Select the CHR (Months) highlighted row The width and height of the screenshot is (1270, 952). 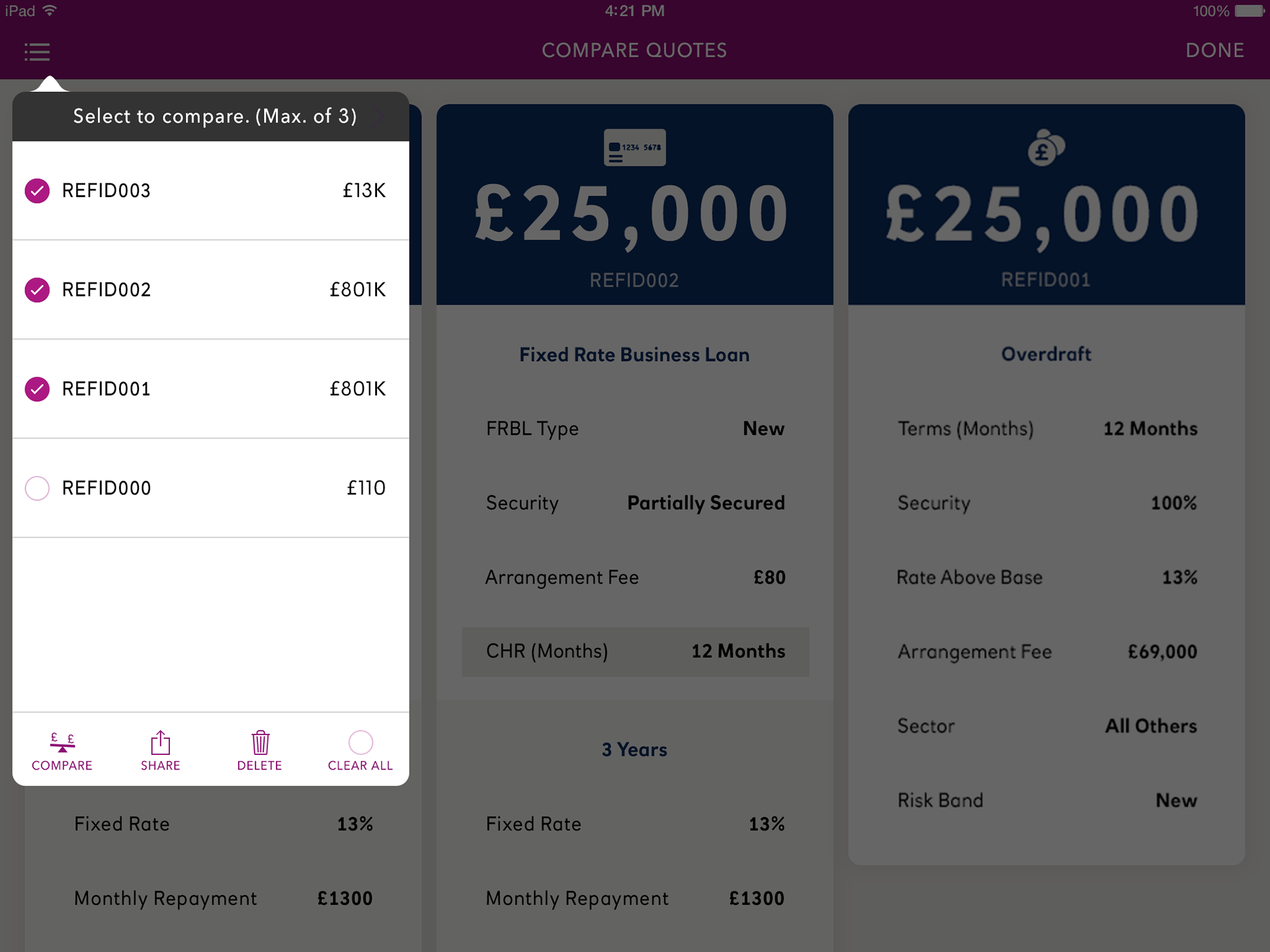click(635, 652)
